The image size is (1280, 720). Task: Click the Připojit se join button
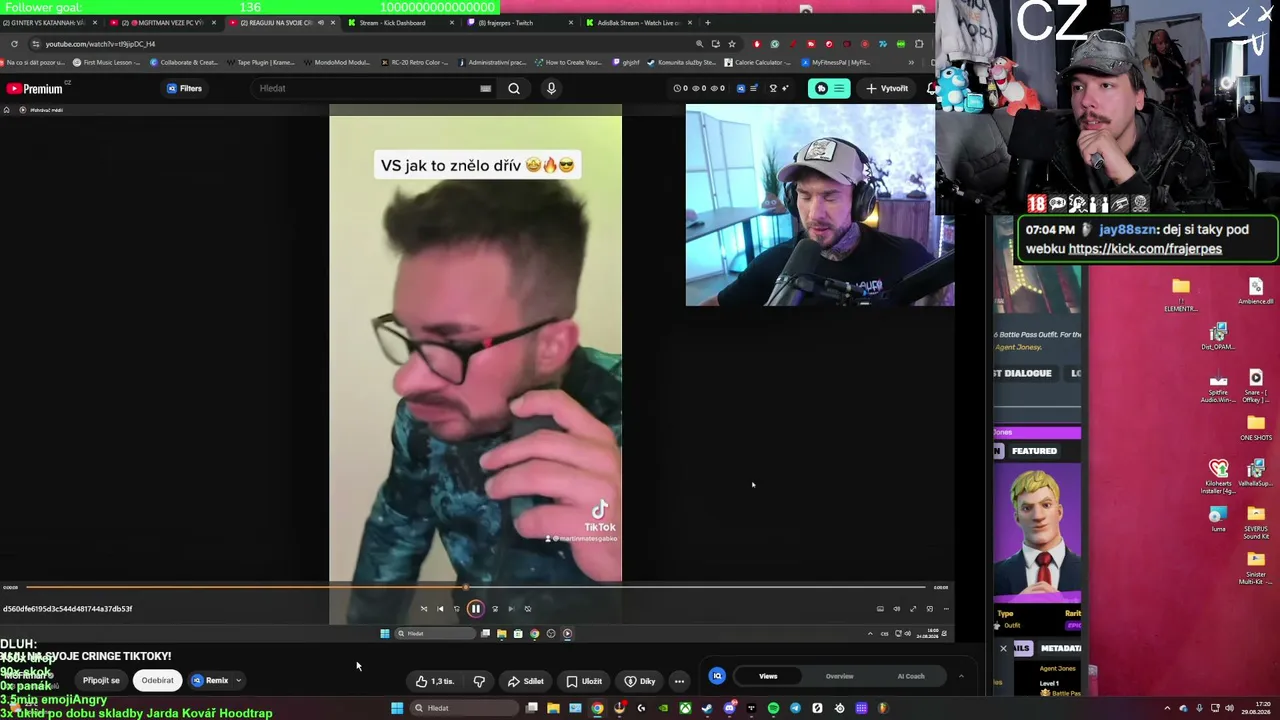click(101, 680)
